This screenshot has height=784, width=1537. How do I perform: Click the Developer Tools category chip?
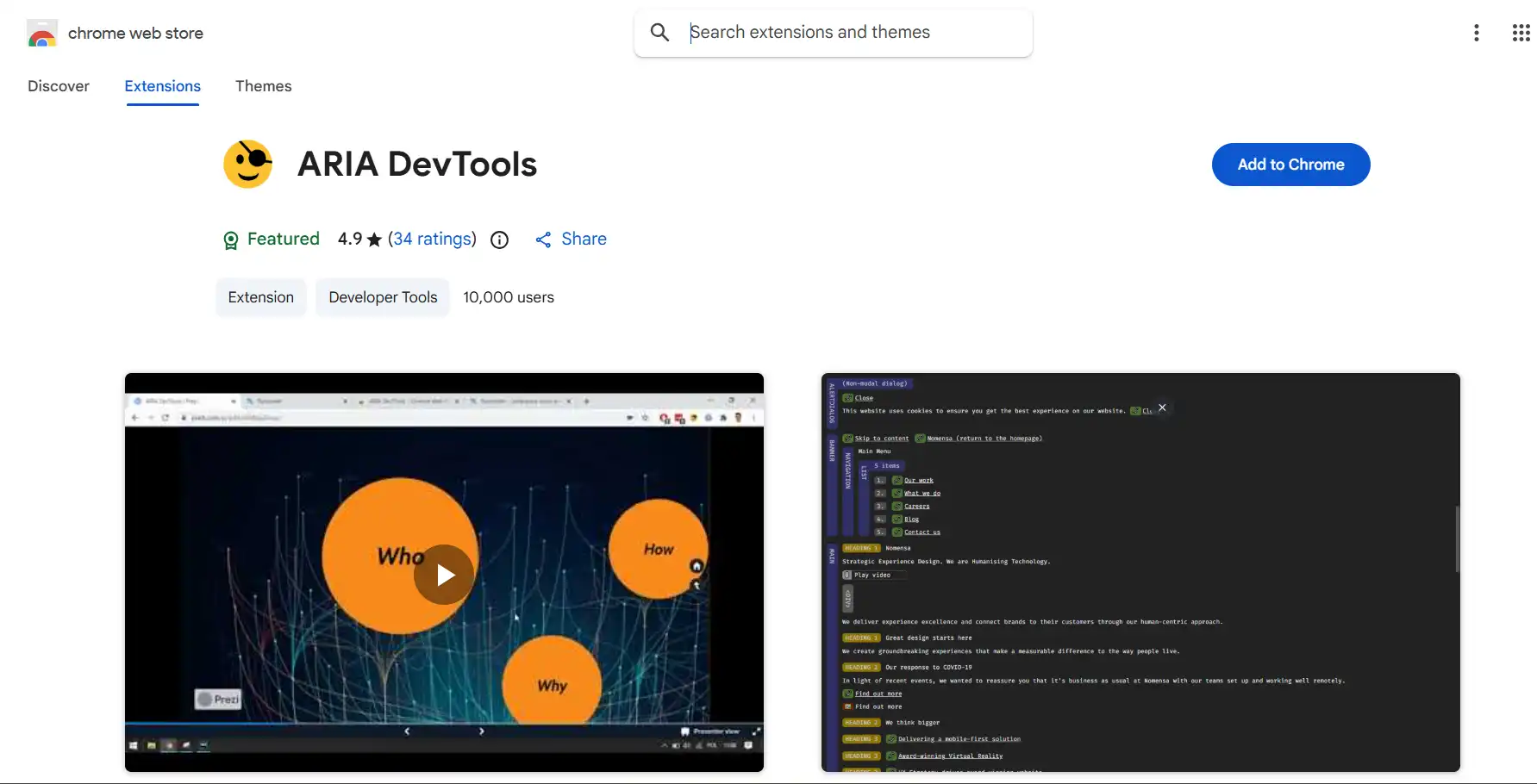click(x=382, y=297)
